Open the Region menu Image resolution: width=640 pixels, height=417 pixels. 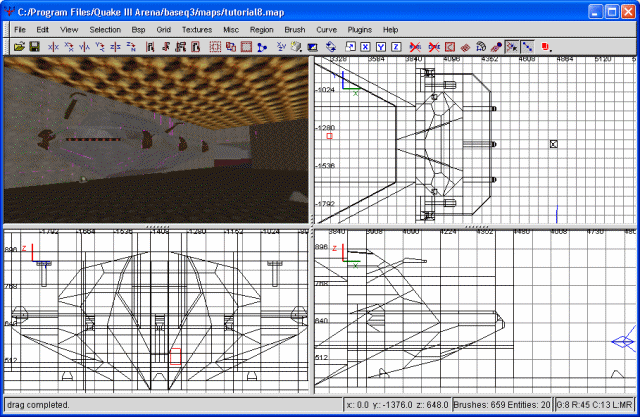tap(262, 29)
